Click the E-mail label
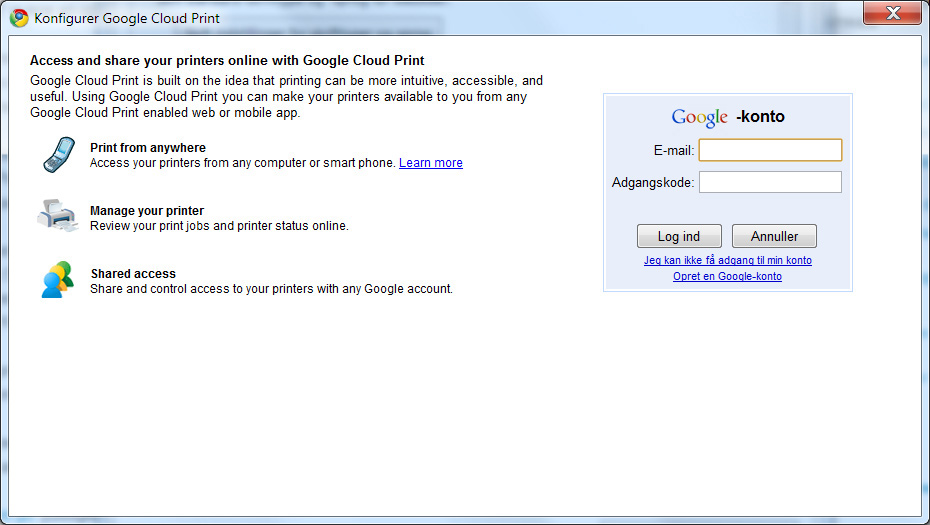 point(674,150)
